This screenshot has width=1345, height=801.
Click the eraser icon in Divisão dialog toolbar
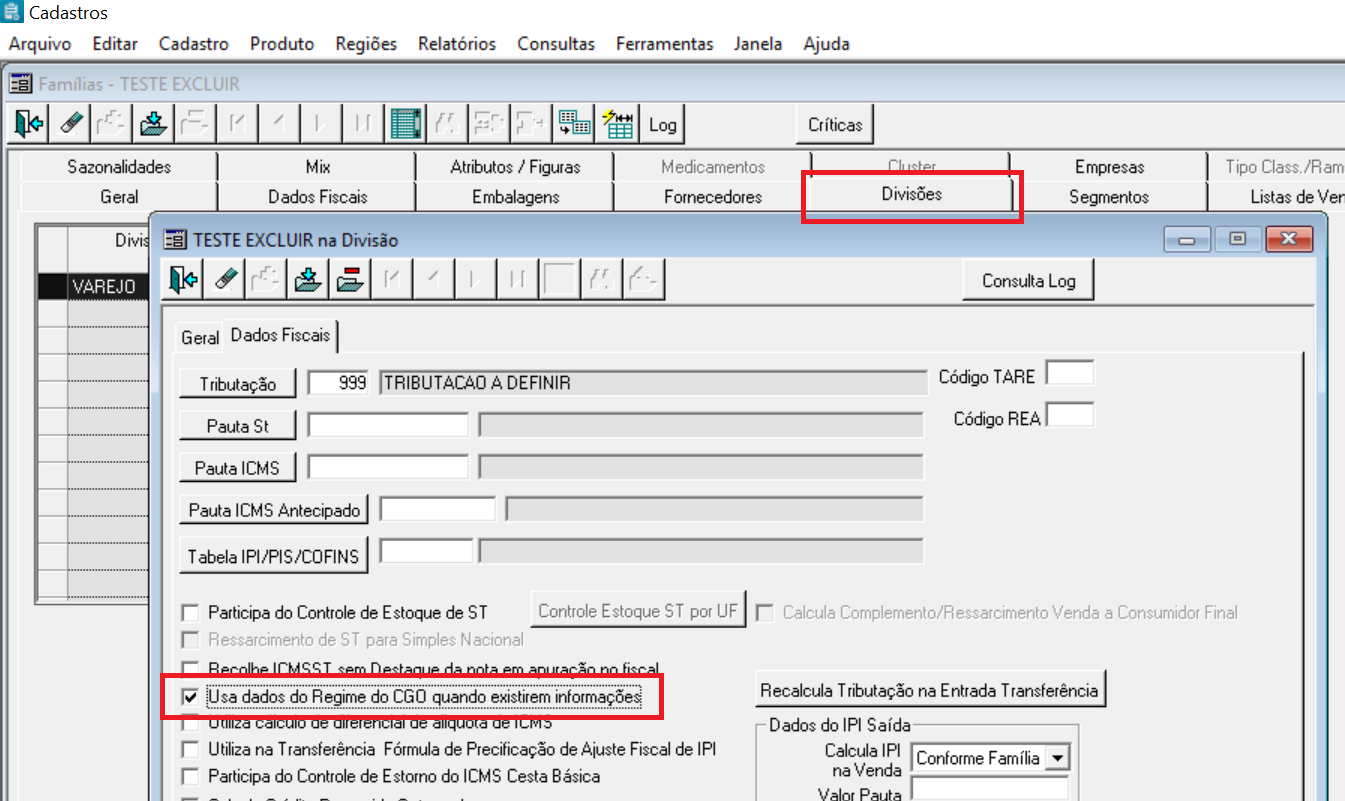point(225,280)
